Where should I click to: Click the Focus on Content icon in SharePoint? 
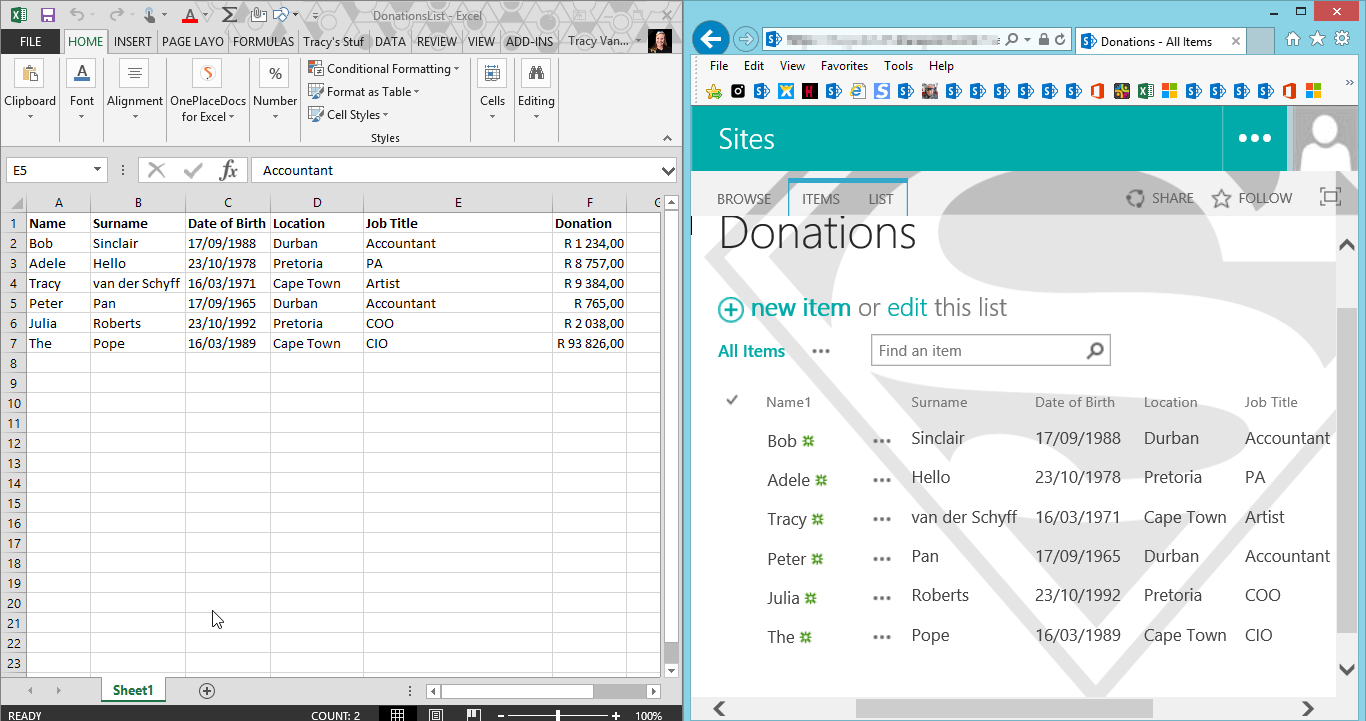[x=1330, y=197]
